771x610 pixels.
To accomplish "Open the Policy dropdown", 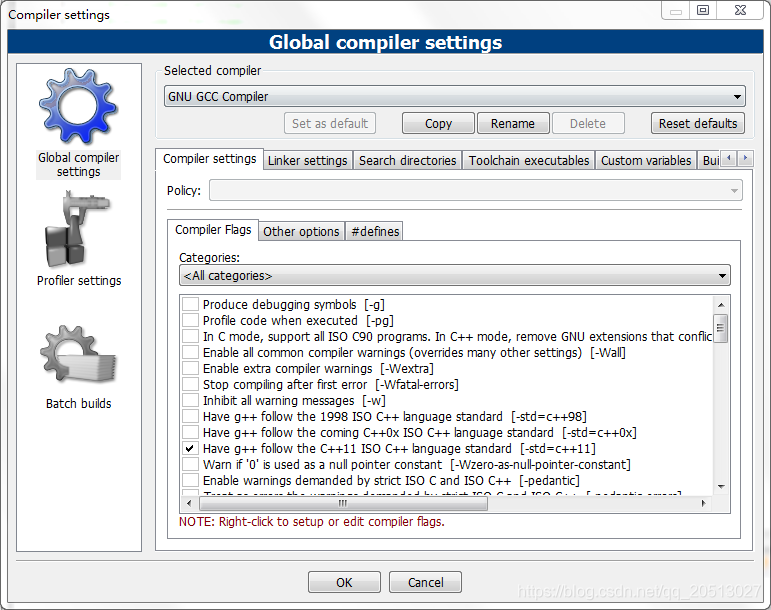I will [475, 190].
